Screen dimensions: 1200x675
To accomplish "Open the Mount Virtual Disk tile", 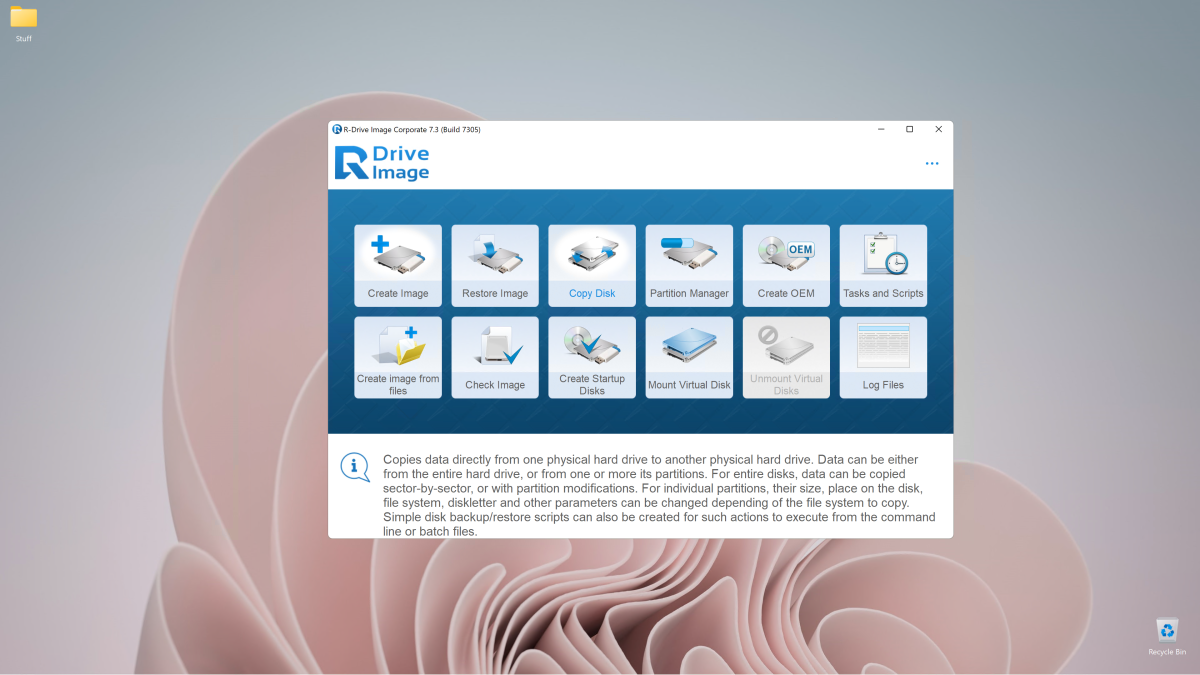I will [689, 357].
